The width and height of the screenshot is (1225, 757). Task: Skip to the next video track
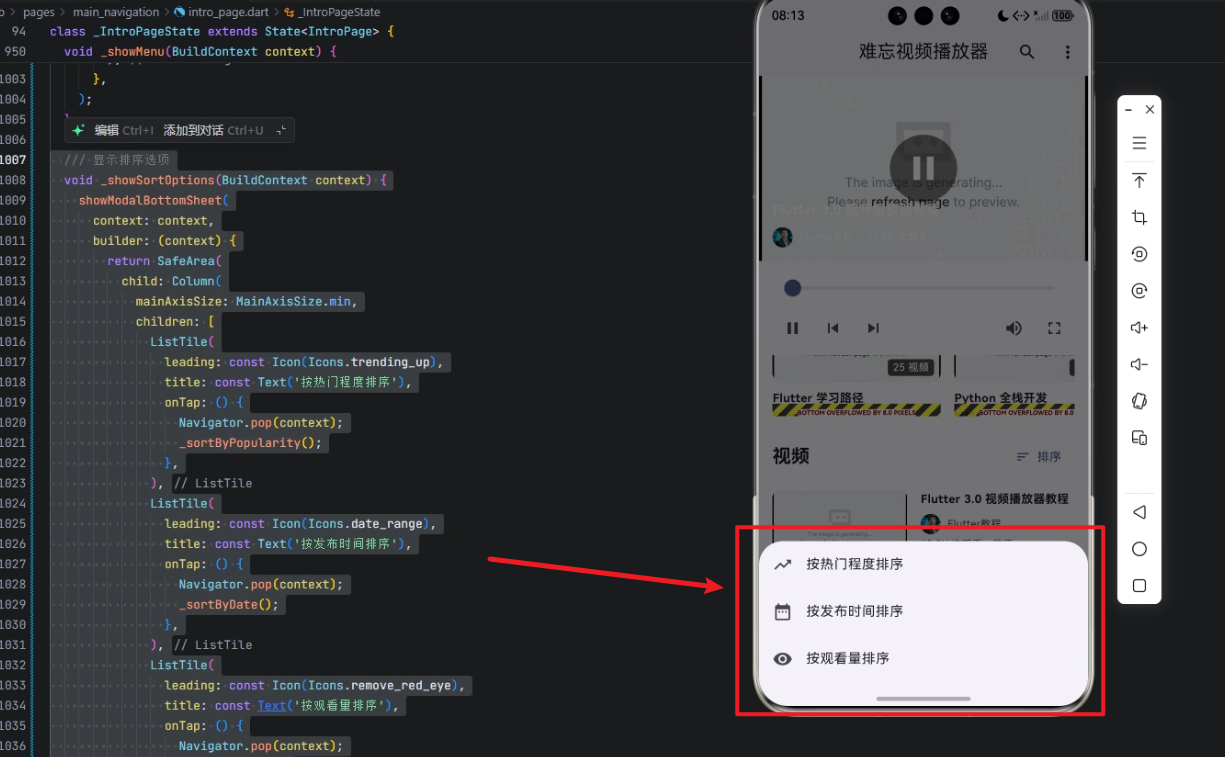coord(873,328)
